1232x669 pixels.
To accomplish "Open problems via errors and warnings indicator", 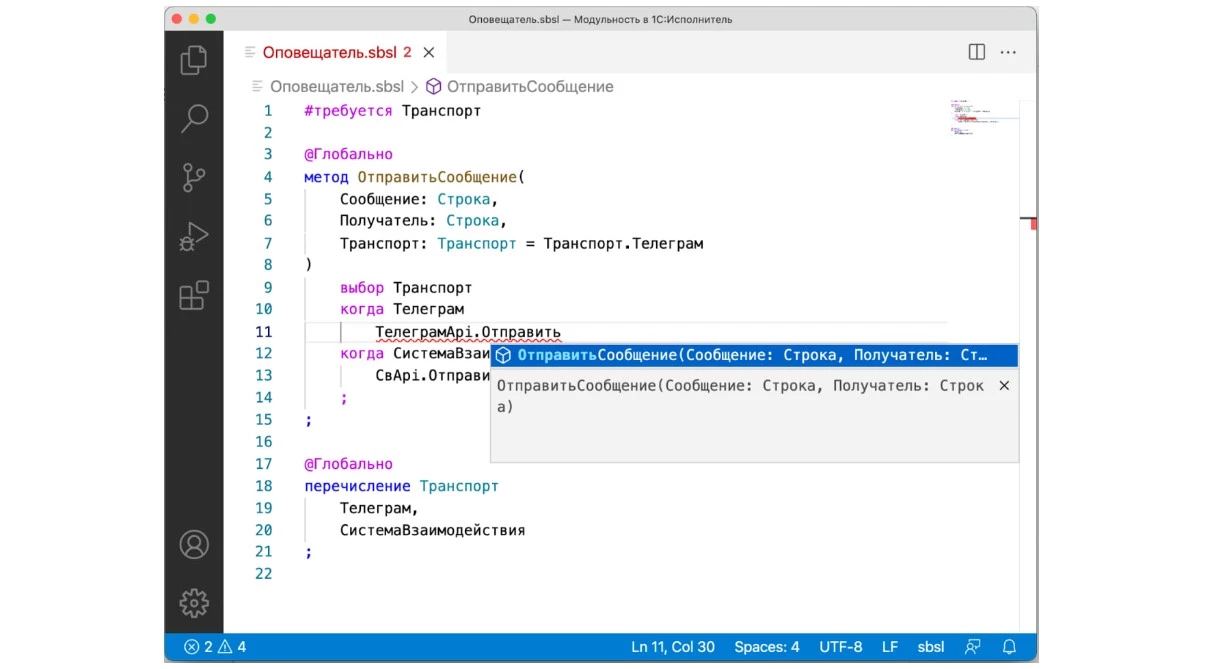I will click(215, 647).
